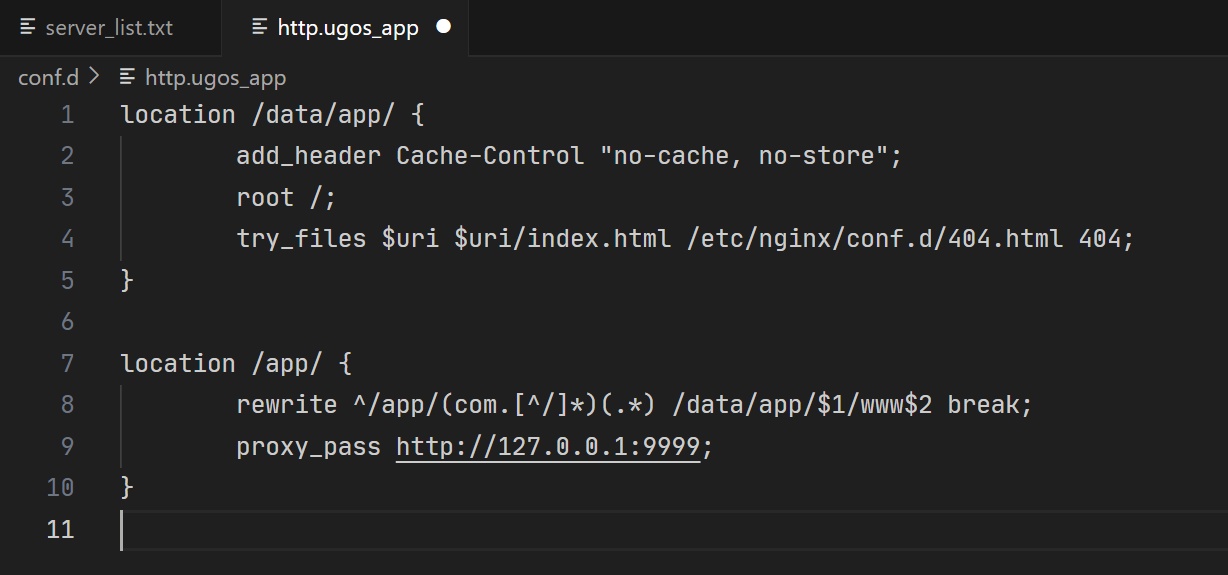
Task: Place cursor on empty line 6
Action: click(x=400, y=322)
